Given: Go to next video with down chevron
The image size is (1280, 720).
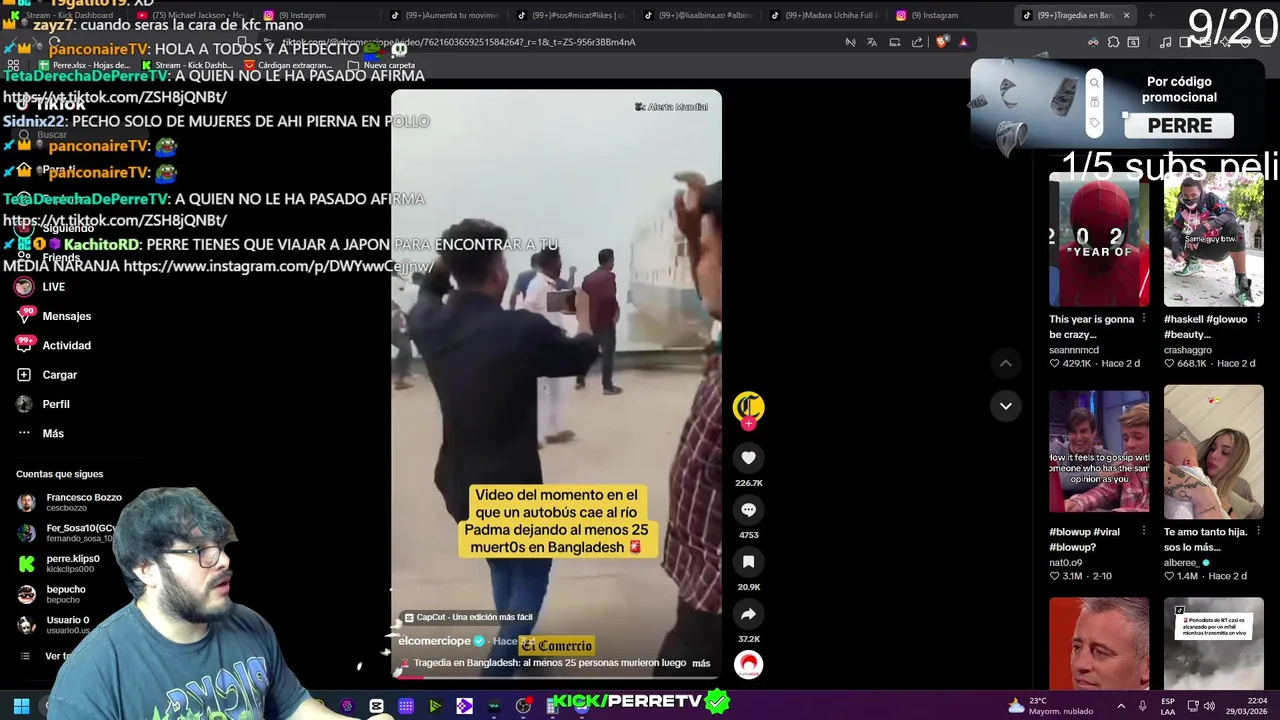Looking at the screenshot, I should click(1005, 405).
